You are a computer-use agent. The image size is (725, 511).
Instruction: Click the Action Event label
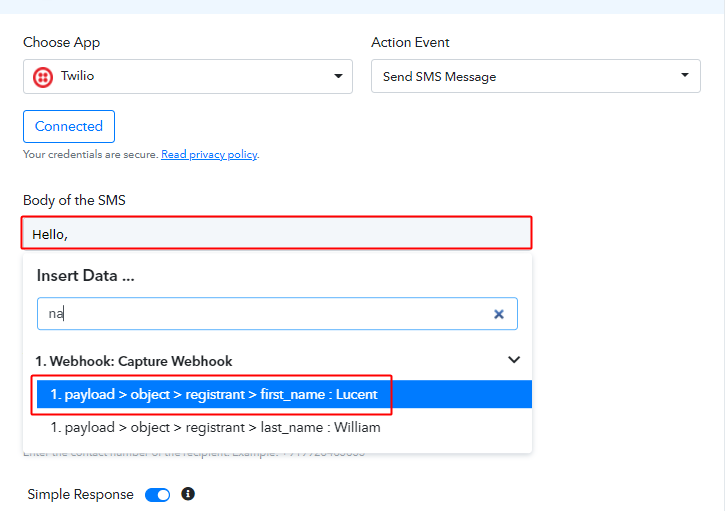[x=410, y=43]
